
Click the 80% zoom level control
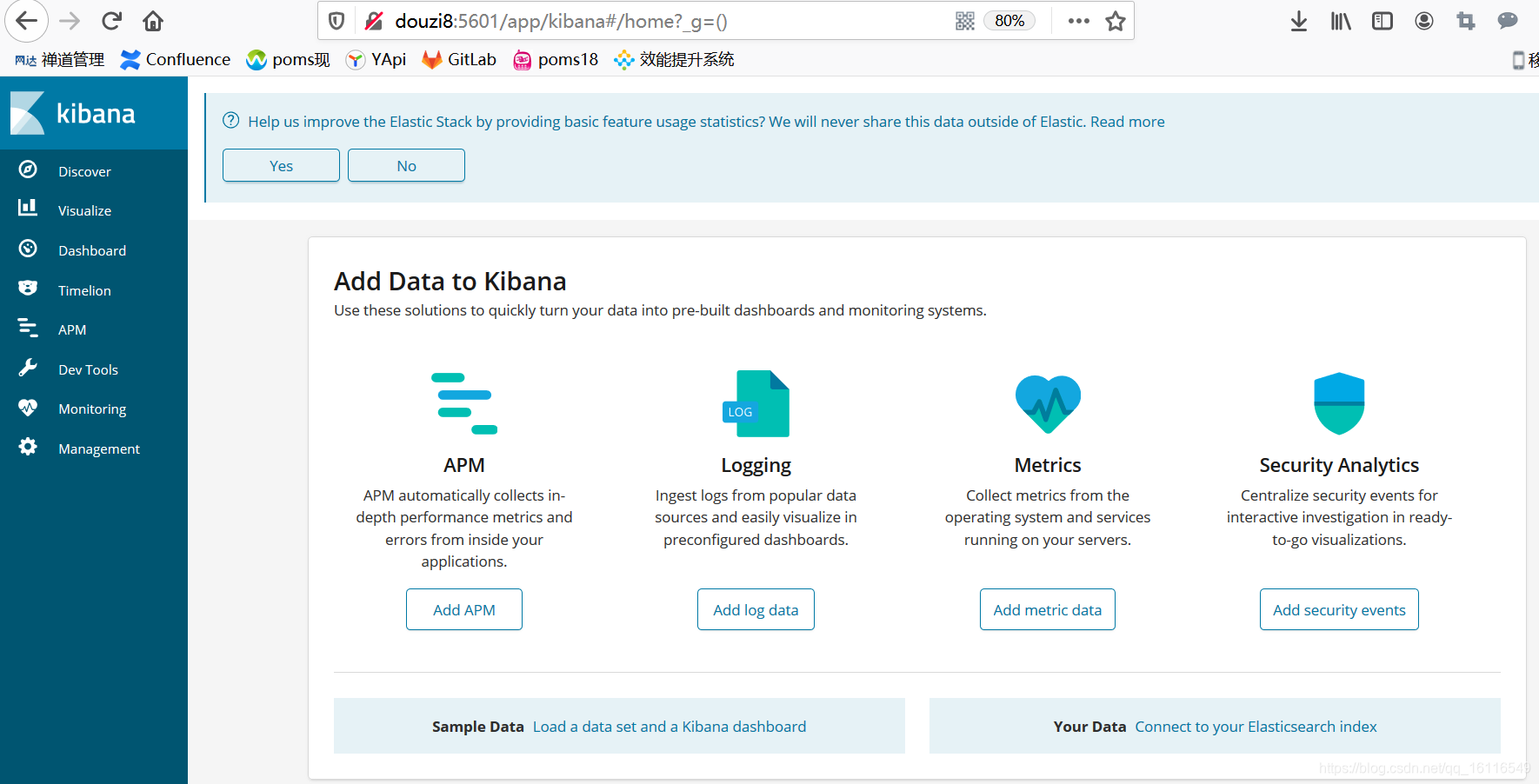pyautogui.click(x=1009, y=21)
